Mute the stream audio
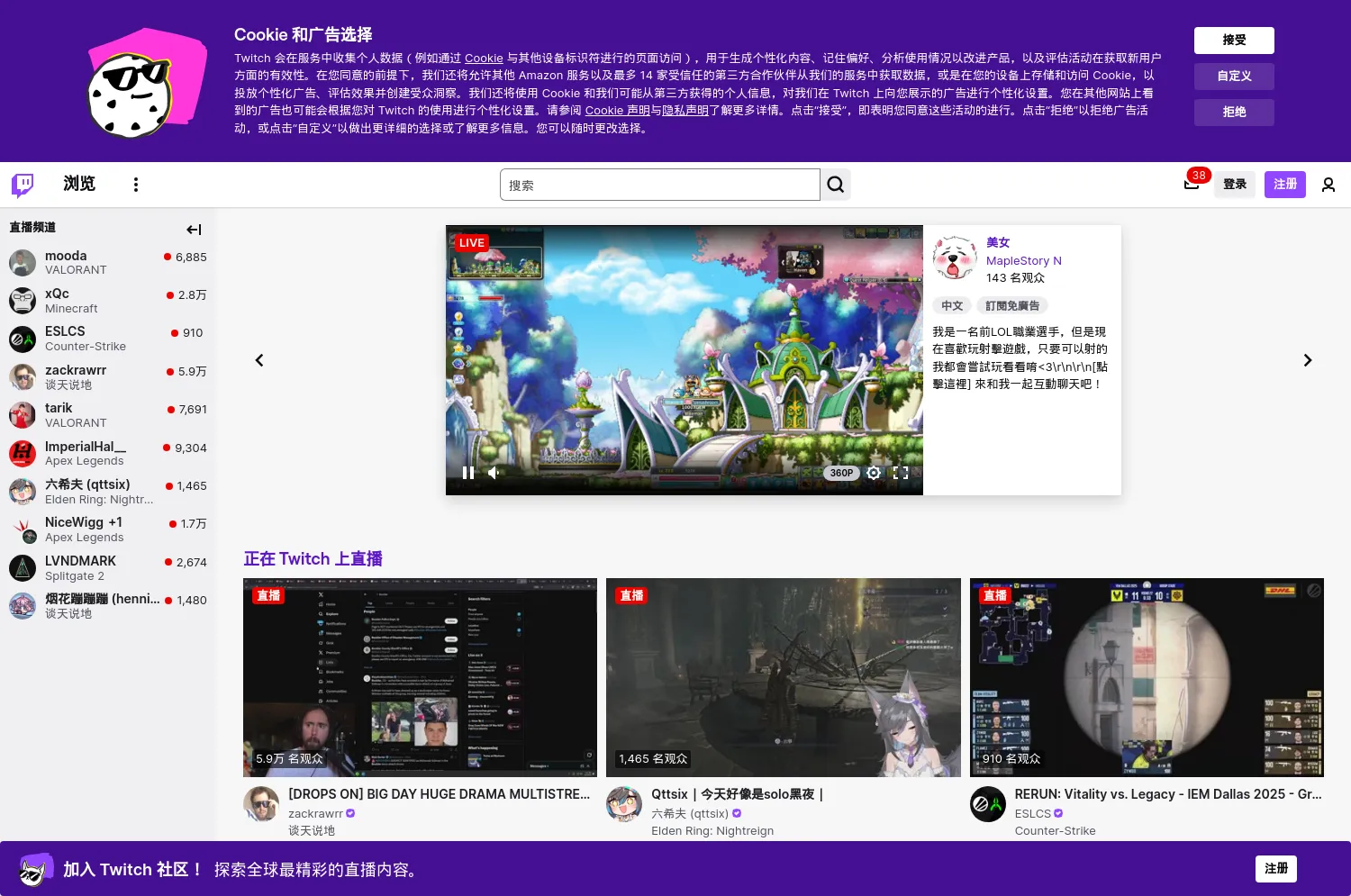 [x=494, y=472]
